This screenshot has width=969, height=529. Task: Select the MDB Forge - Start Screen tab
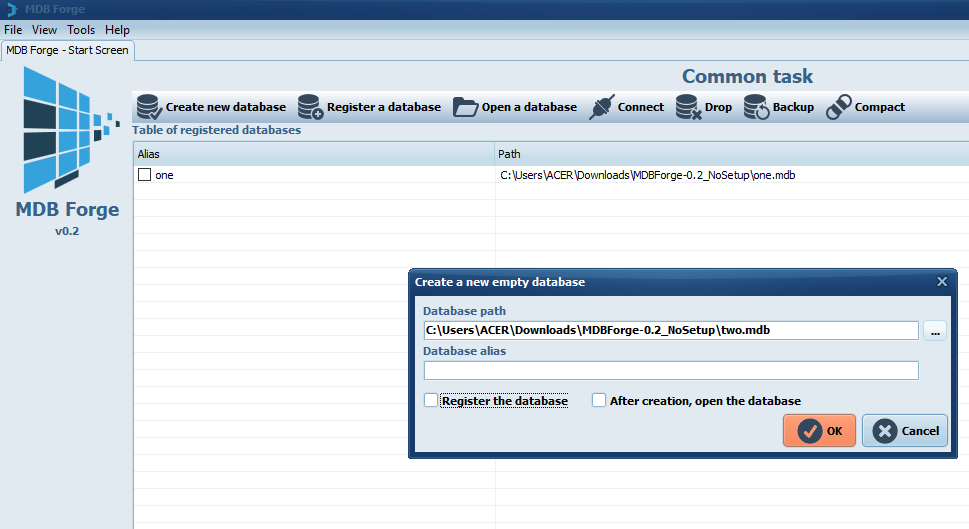coord(67,50)
